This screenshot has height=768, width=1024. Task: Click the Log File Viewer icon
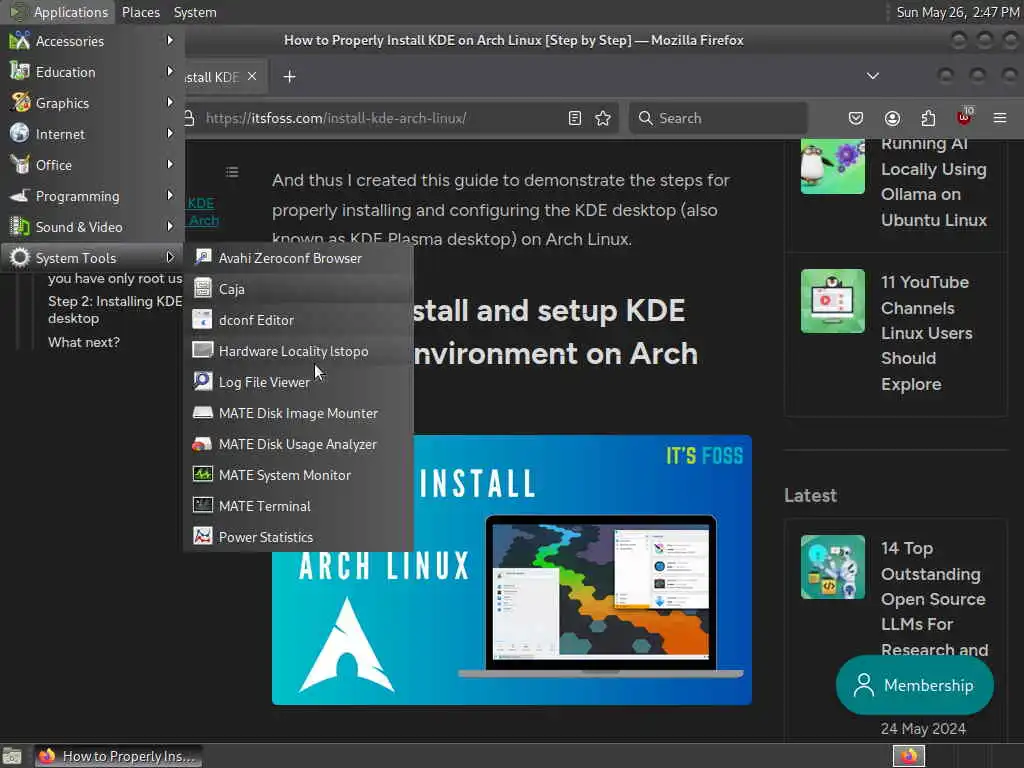(x=203, y=381)
